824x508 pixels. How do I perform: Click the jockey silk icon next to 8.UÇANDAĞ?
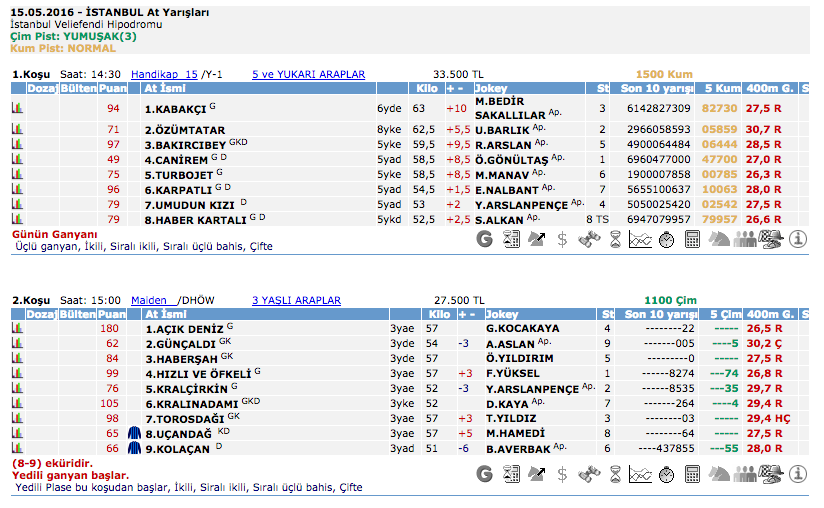[136, 434]
